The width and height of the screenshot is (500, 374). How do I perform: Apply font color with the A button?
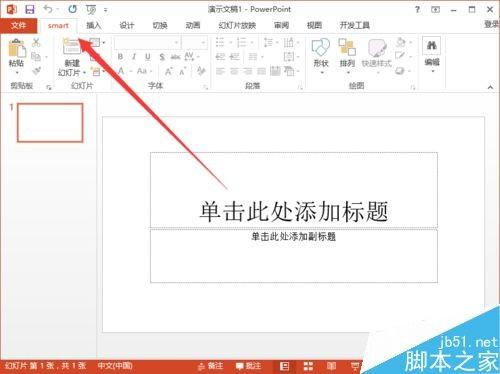click(121, 71)
